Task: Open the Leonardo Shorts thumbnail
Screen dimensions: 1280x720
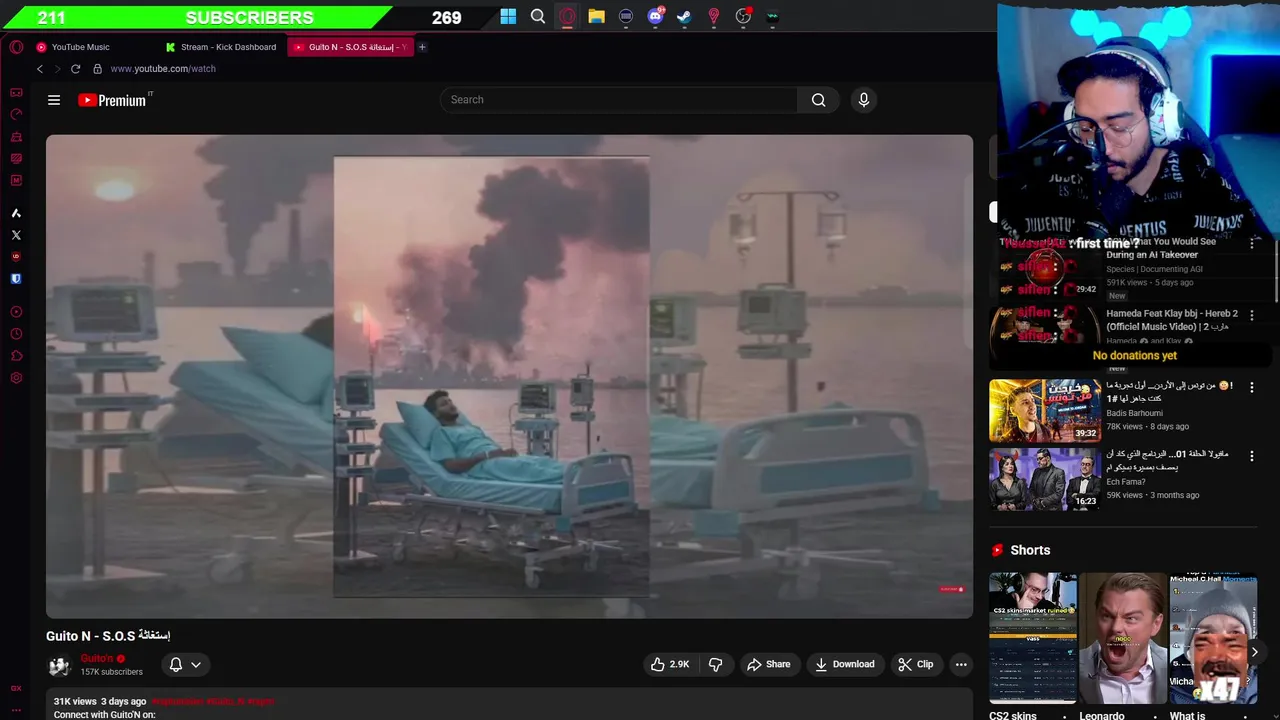Action: point(1122,638)
